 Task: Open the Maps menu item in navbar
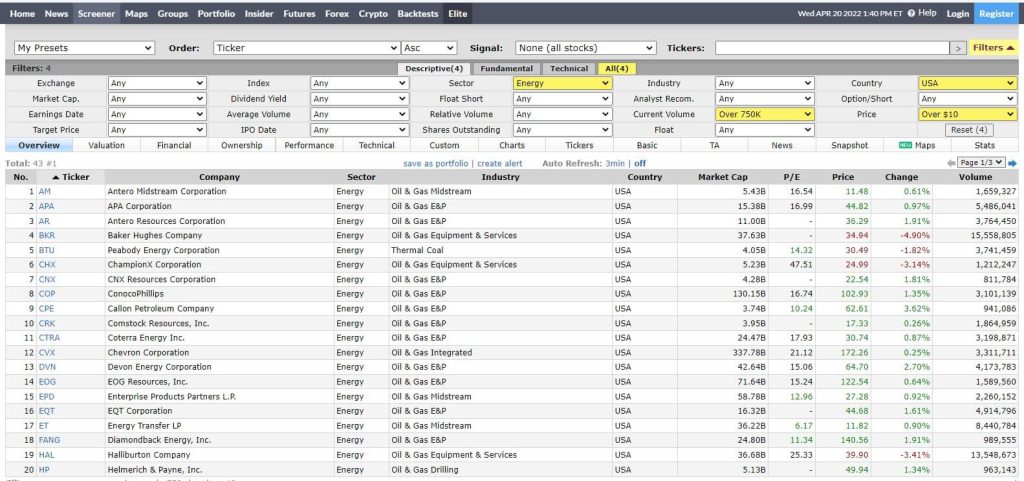click(x=136, y=14)
